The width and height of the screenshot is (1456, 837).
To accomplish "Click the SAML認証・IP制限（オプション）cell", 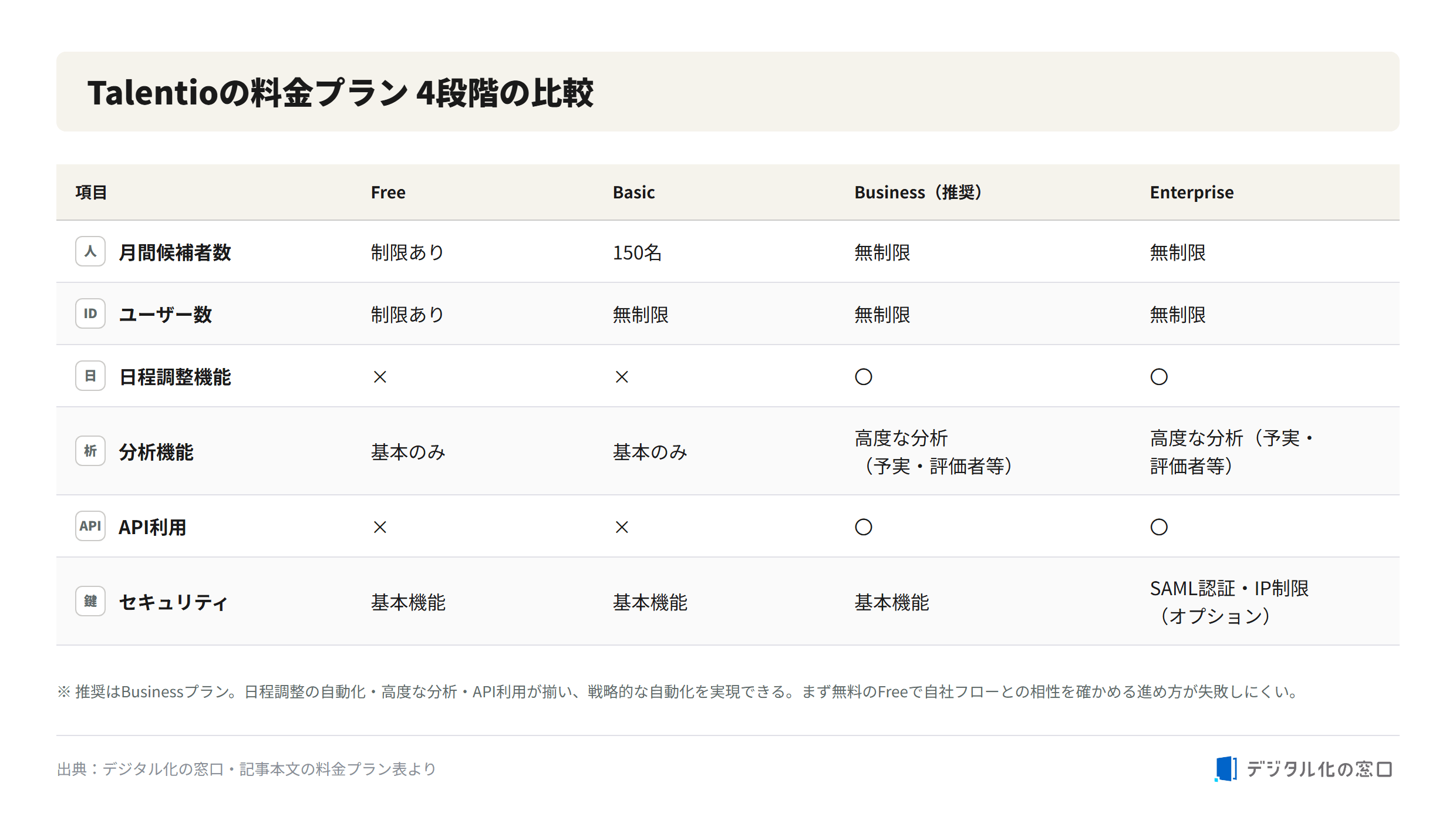I will pyautogui.click(x=1229, y=602).
